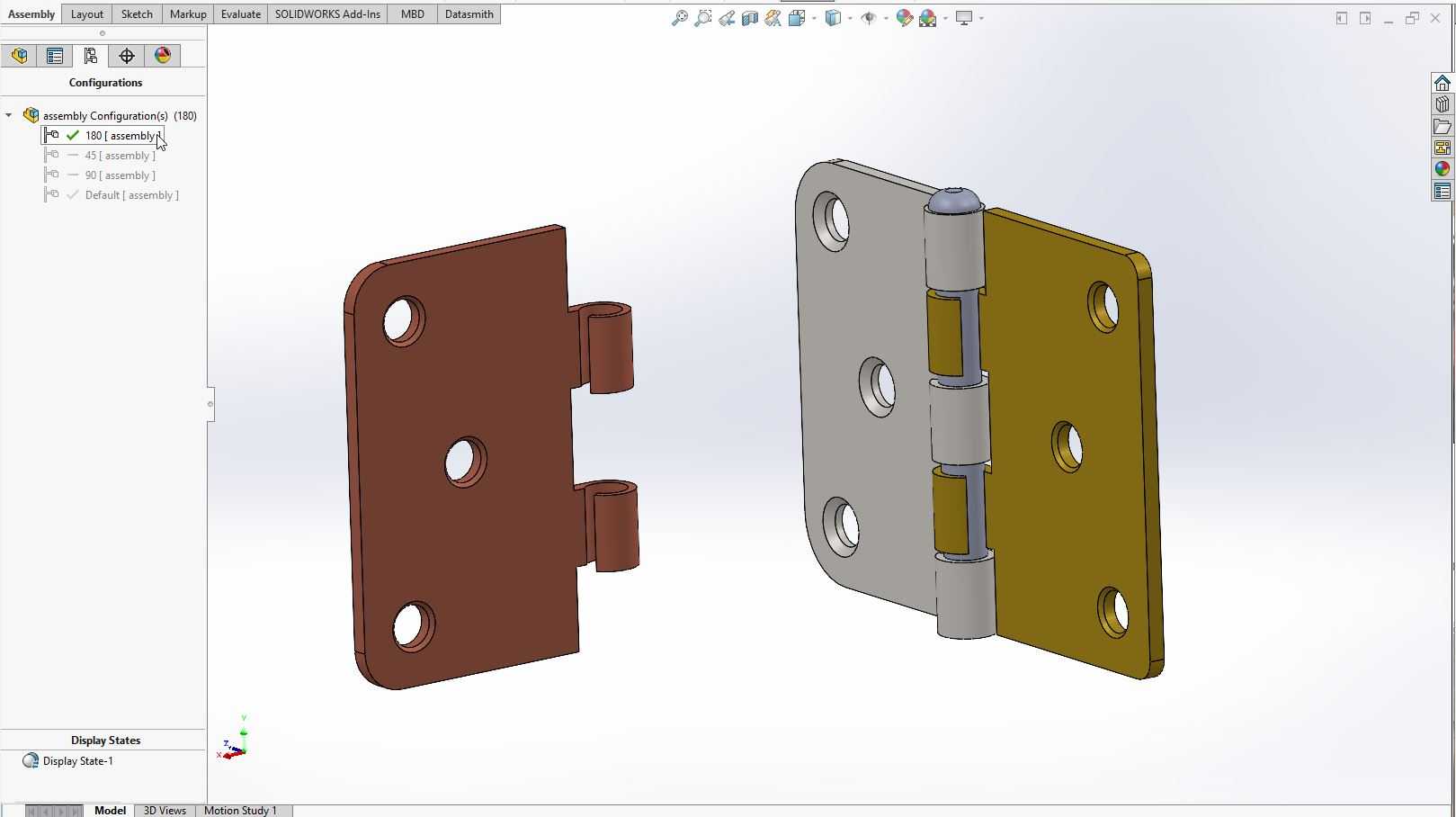Switch to the 3D Views tab
The width and height of the screenshot is (1456, 817).
tap(165, 811)
